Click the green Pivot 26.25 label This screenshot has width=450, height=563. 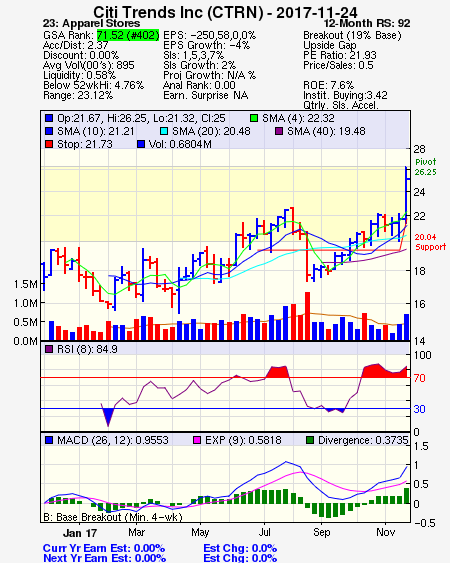click(426, 167)
